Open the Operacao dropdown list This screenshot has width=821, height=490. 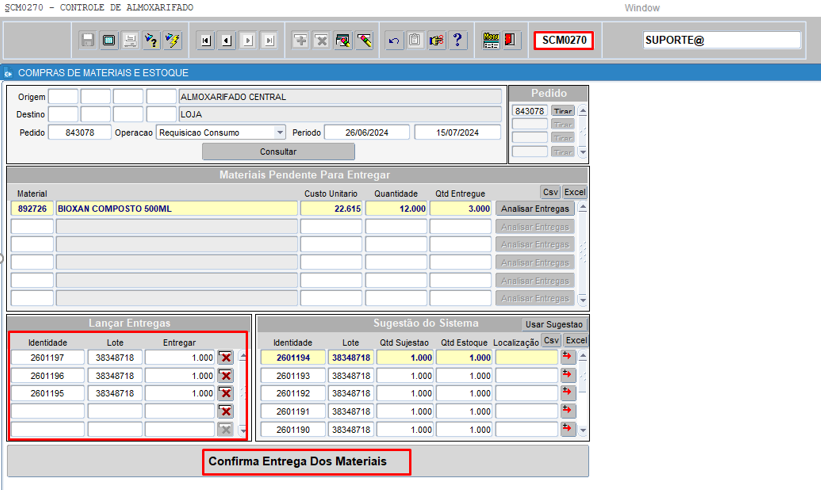[279, 132]
